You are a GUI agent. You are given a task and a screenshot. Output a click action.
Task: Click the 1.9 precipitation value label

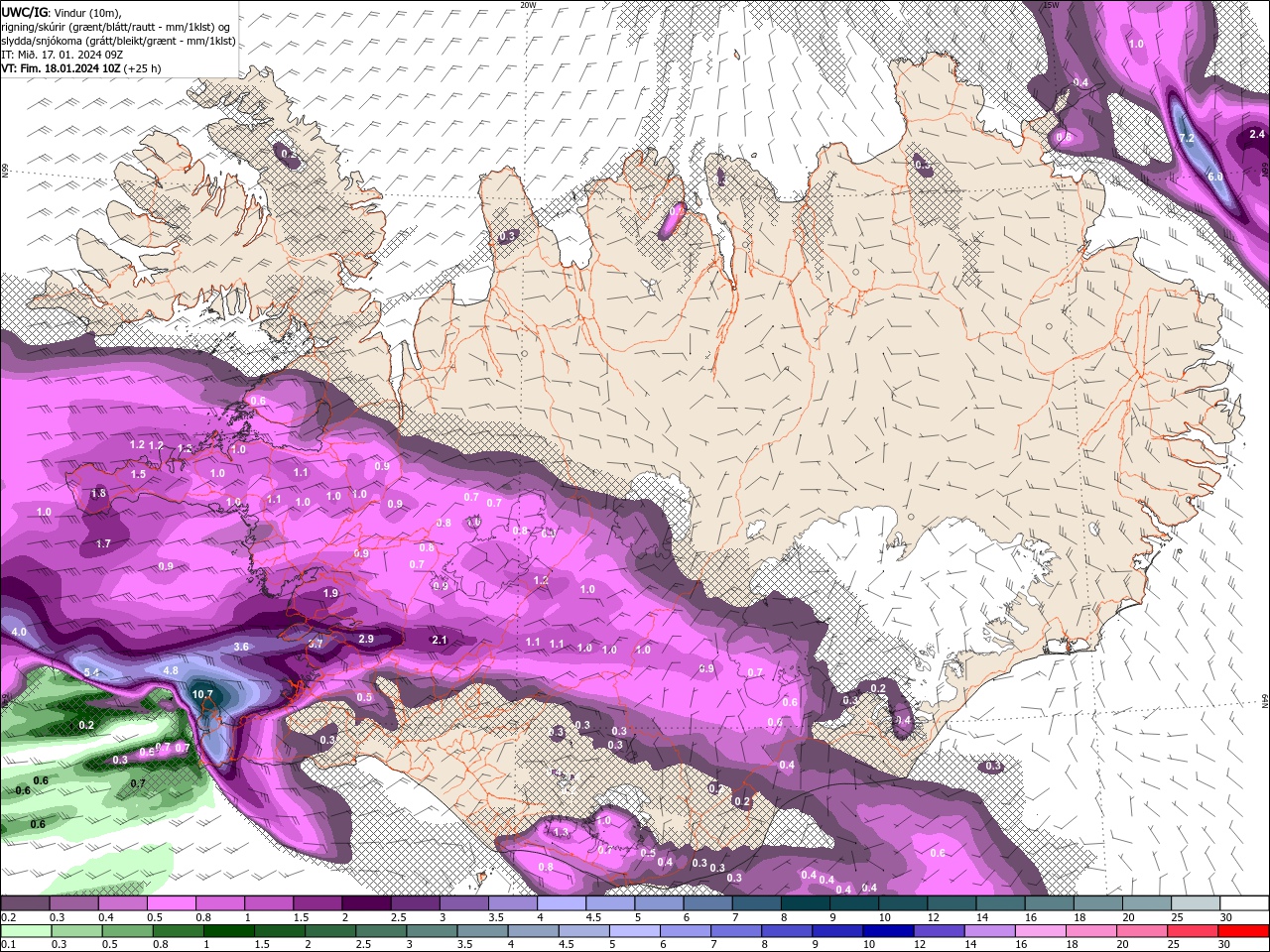(x=331, y=593)
